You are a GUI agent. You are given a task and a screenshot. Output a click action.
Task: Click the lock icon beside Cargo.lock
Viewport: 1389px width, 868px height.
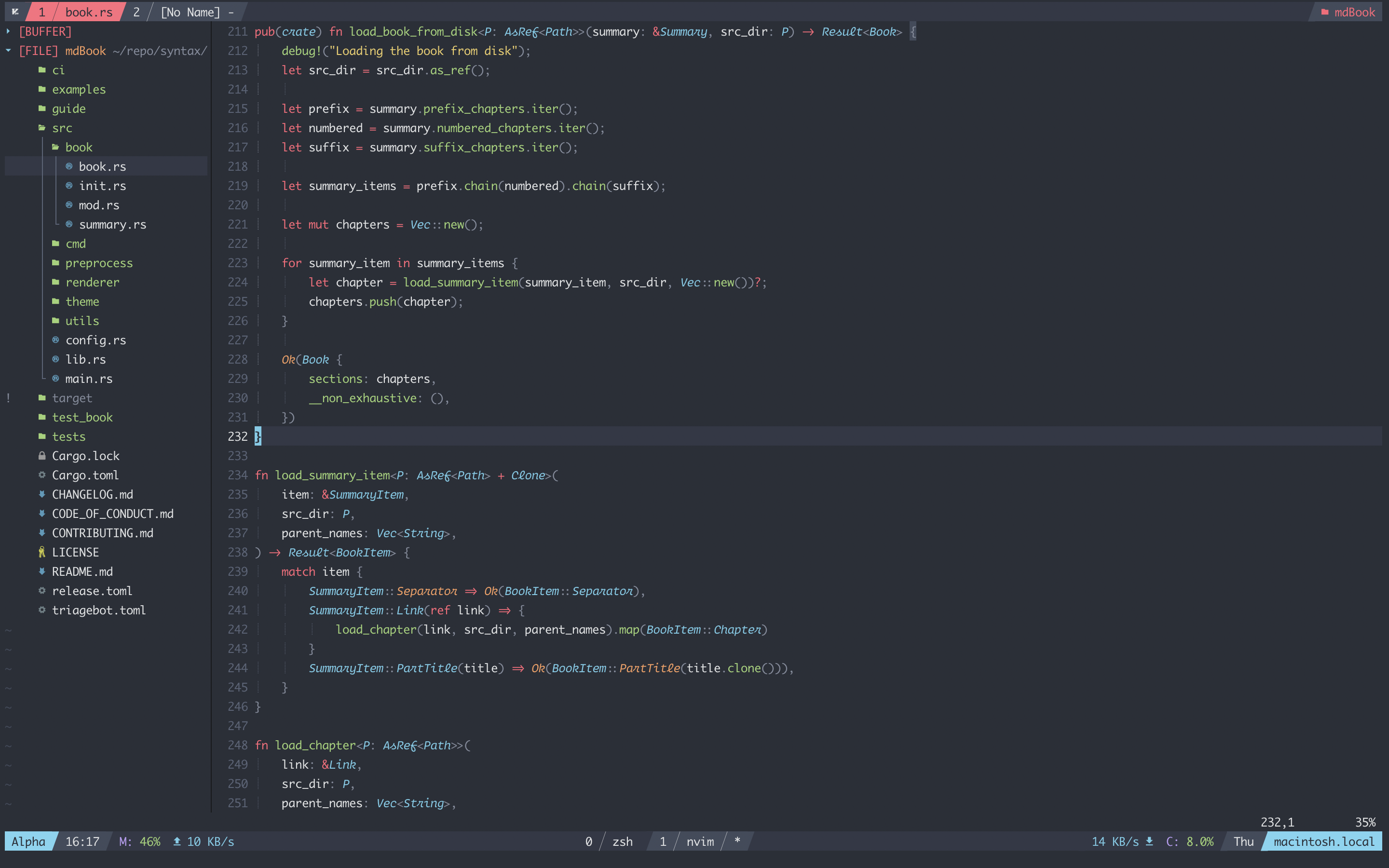tap(42, 456)
